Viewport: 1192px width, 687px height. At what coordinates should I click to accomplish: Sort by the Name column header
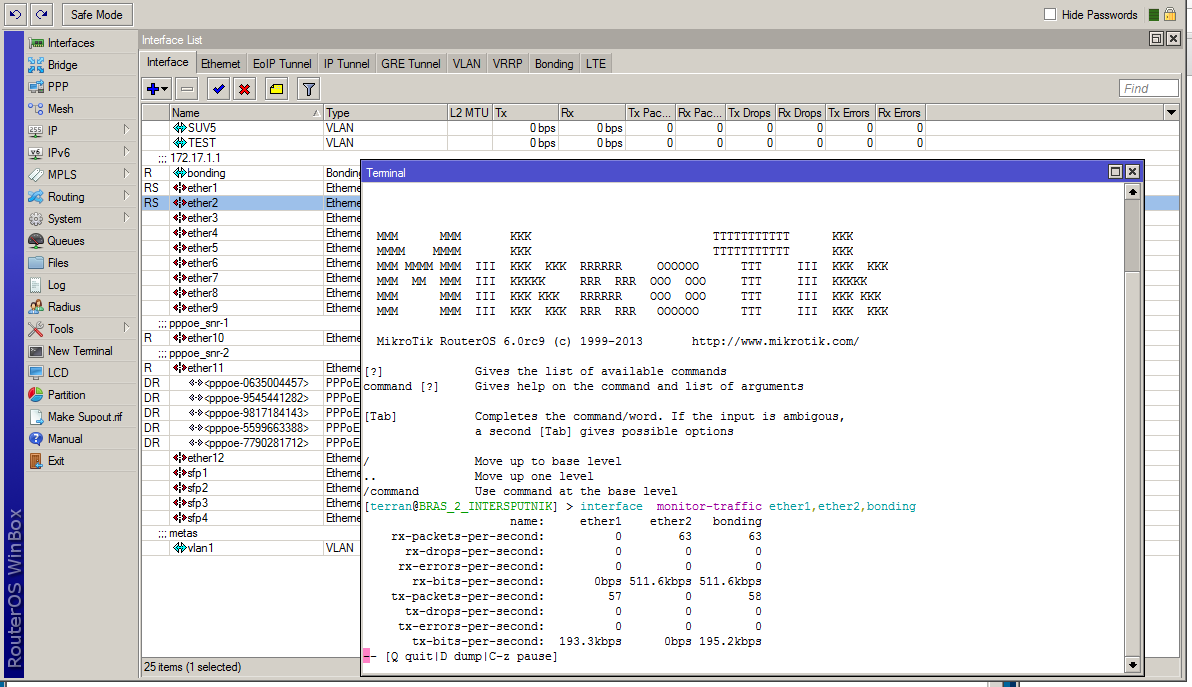[x=246, y=112]
